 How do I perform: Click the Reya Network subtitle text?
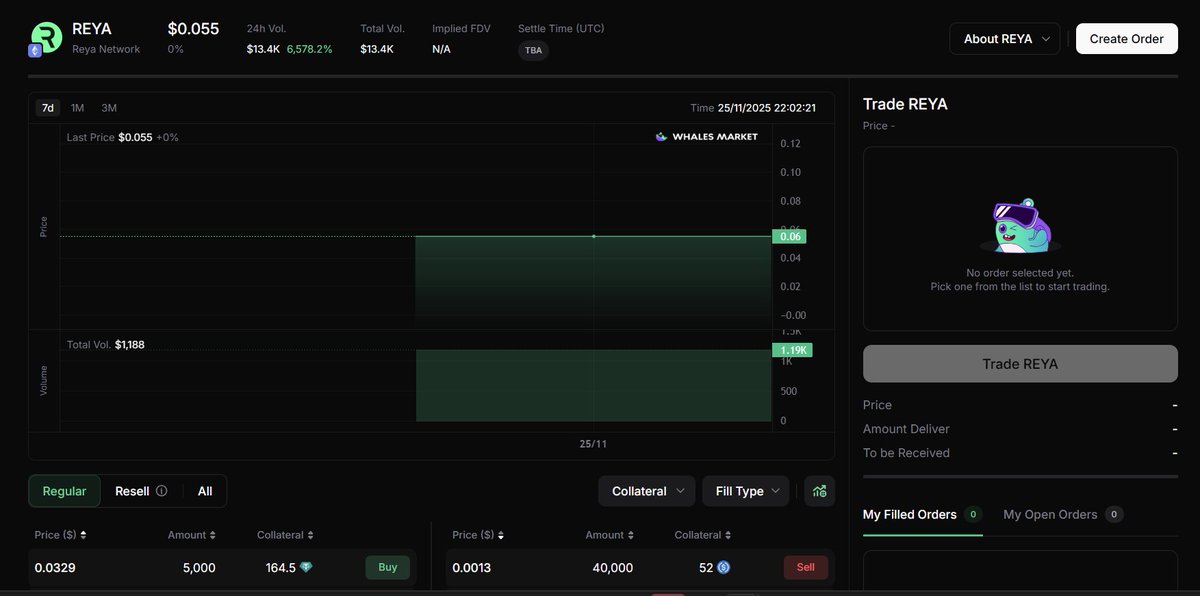coord(106,49)
